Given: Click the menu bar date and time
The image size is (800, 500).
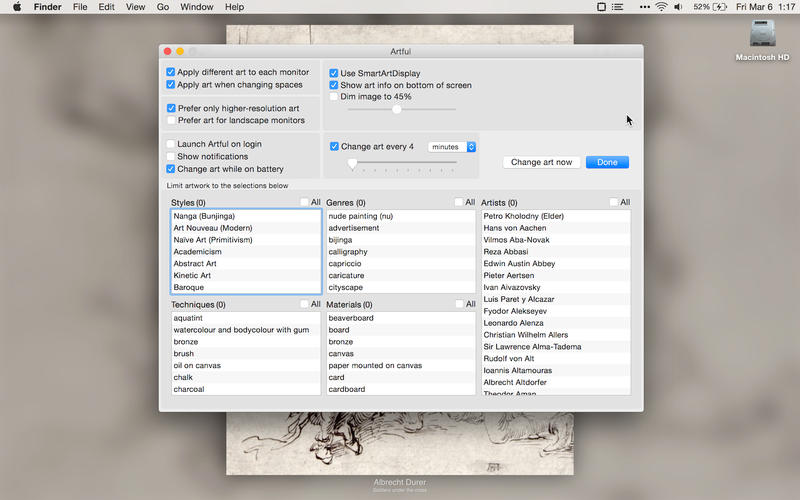Looking at the screenshot, I should [x=765, y=7].
